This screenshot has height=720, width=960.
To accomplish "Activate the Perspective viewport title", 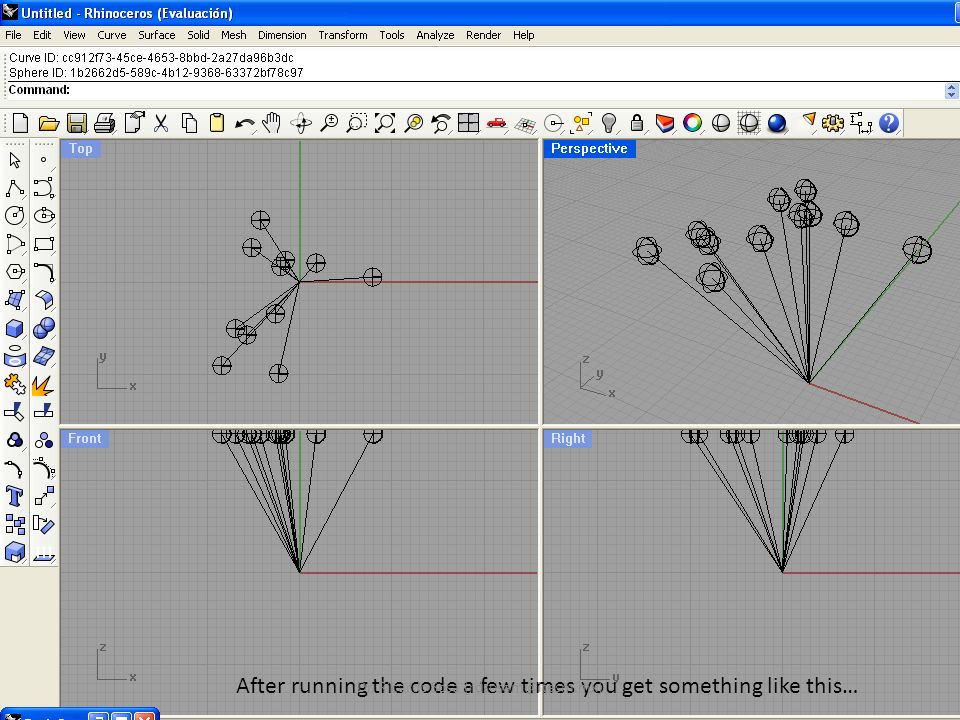I will click(589, 149).
